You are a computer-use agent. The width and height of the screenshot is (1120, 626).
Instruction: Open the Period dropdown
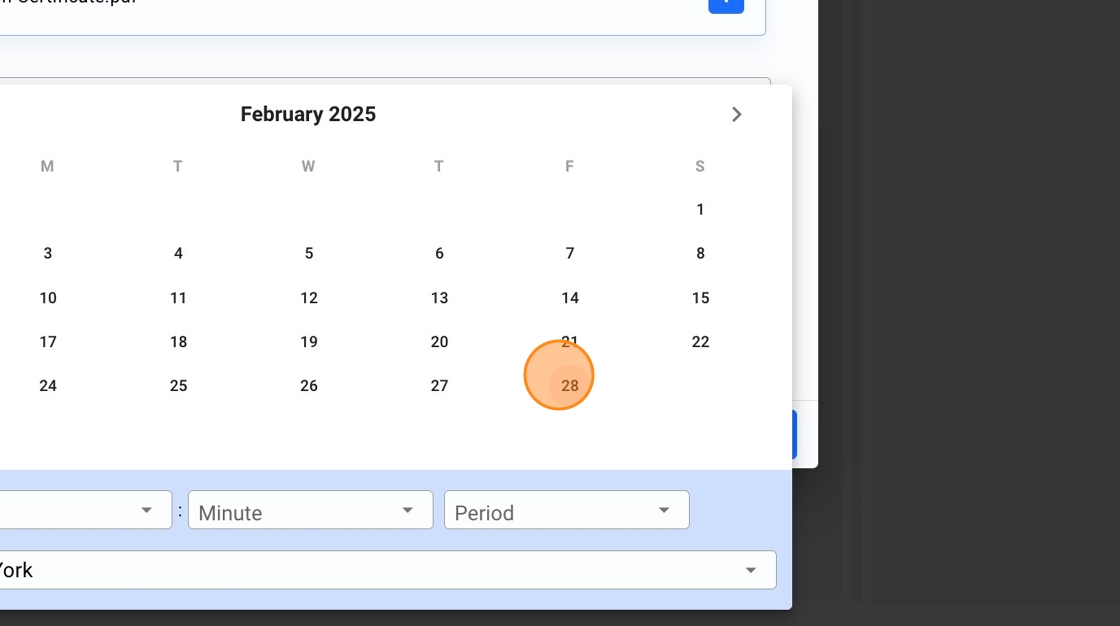pyautogui.click(x=566, y=511)
